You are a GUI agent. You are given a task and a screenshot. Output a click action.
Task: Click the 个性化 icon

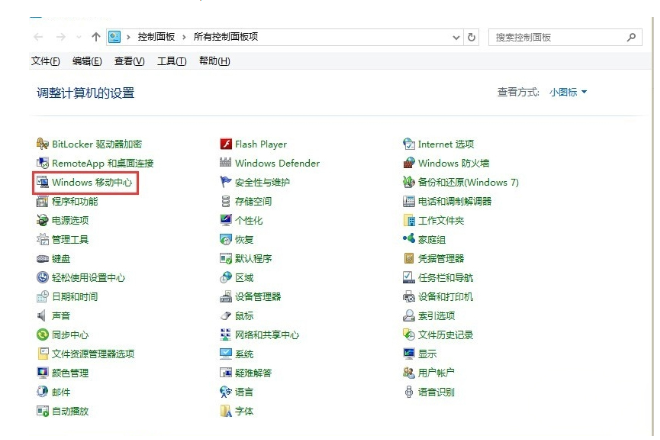[226, 220]
